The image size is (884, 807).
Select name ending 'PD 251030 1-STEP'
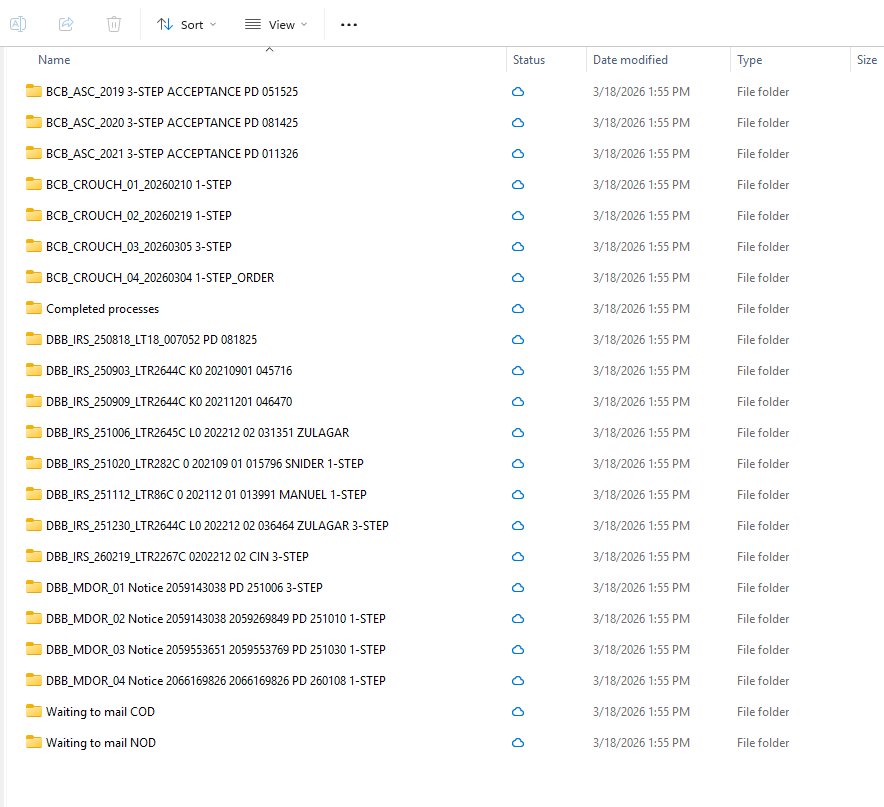tap(216, 650)
